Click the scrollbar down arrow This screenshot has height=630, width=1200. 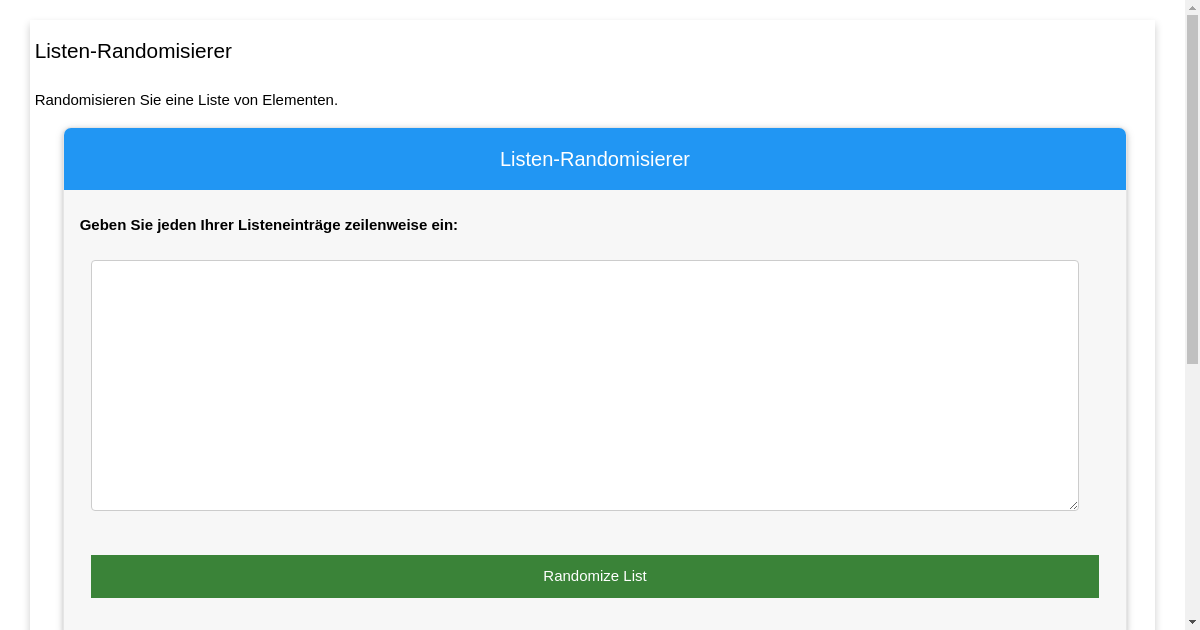1193,622
